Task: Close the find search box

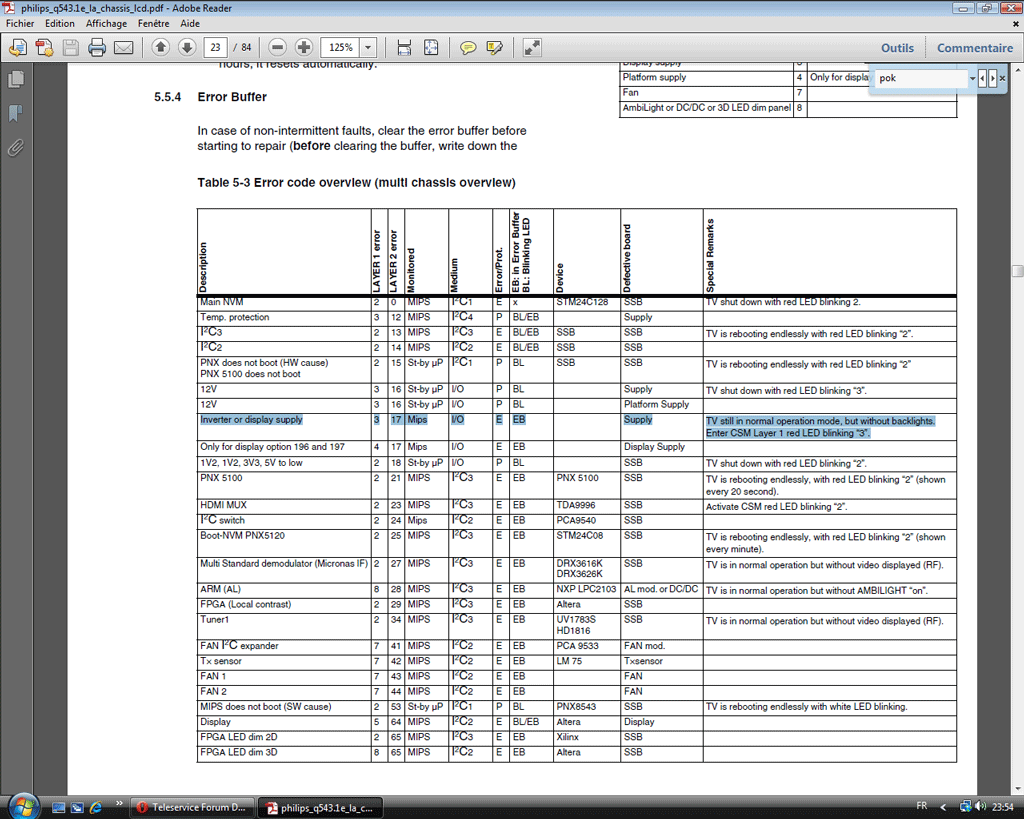Action: point(1002,78)
